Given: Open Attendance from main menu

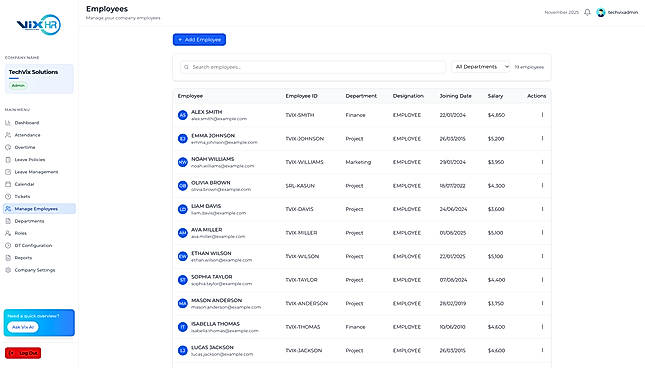Looking at the screenshot, I should tap(28, 135).
